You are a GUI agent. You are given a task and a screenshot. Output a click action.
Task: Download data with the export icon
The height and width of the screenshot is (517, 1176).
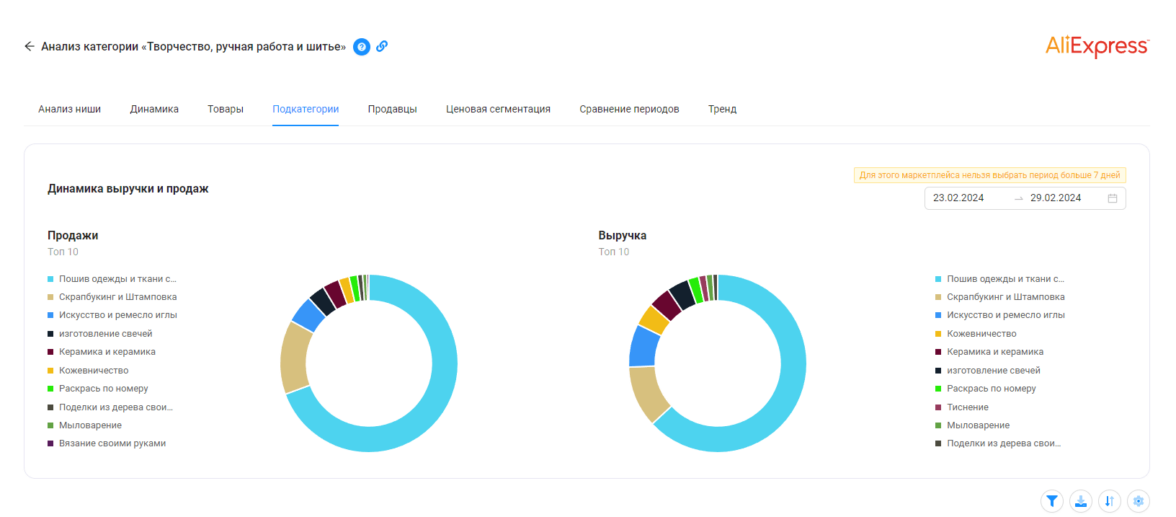pos(1081,500)
